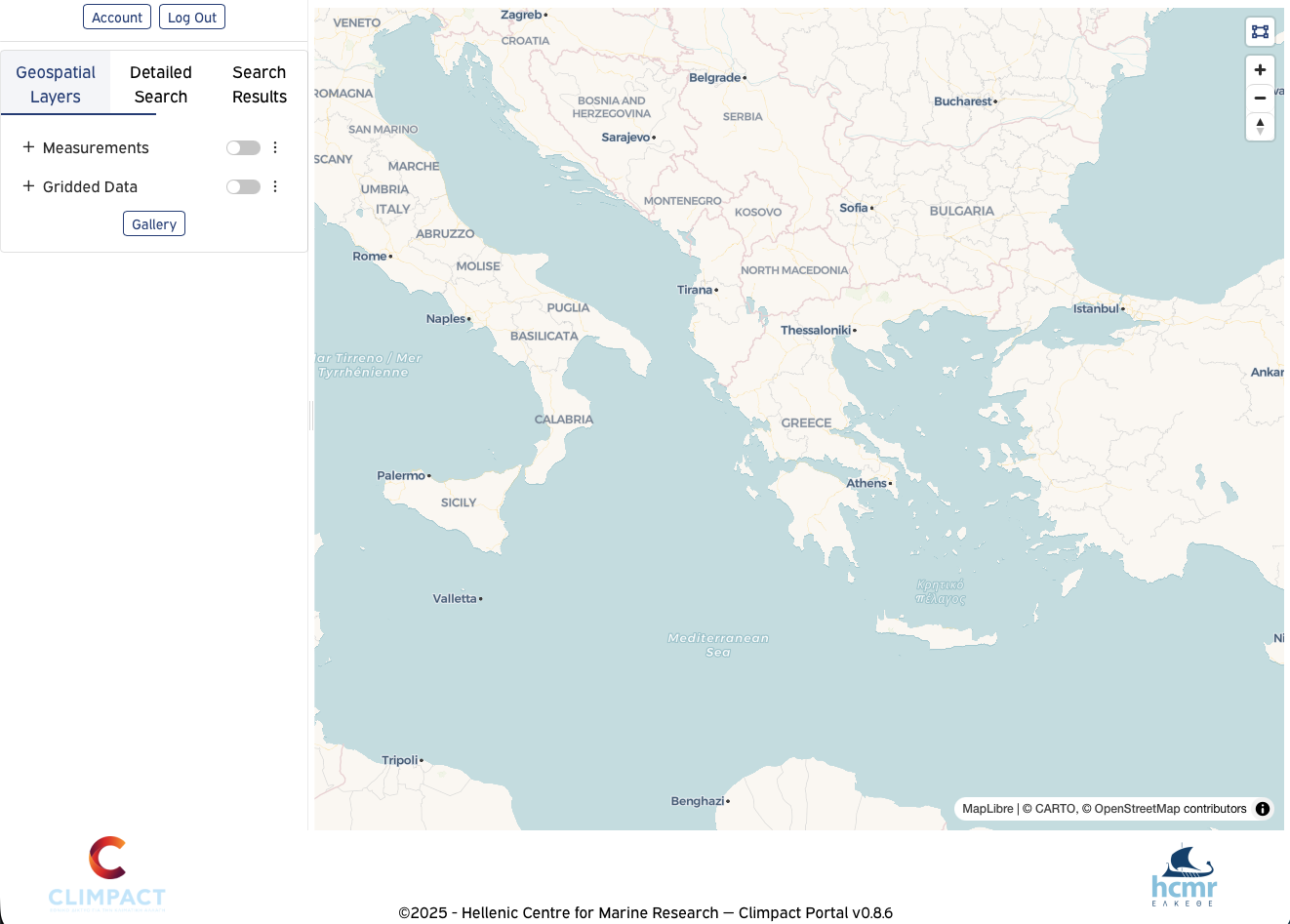Select the area selection tool on the map

pos(1260,30)
